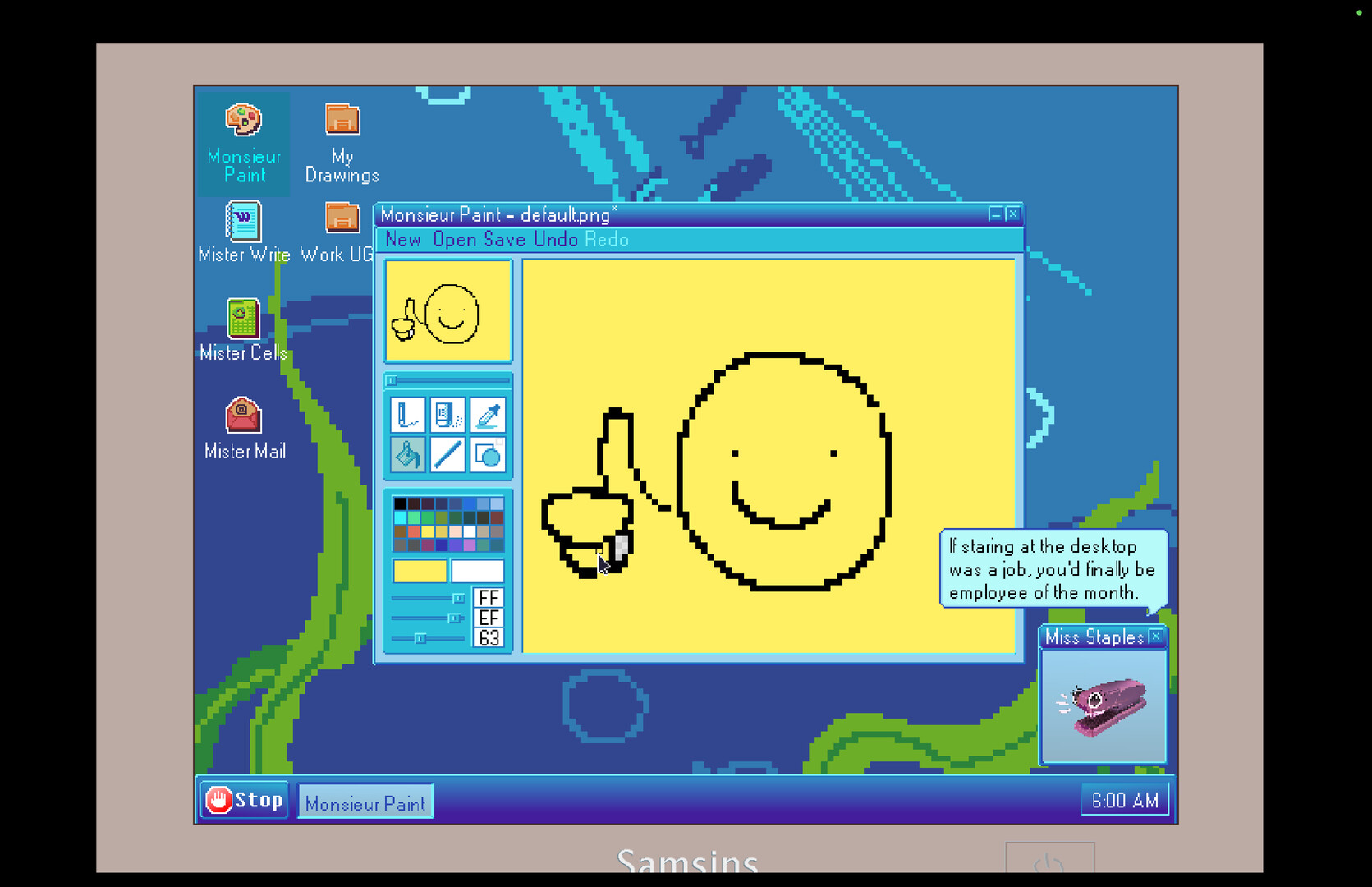
Task: Click Monsieur Paint taskbar button
Action: click(365, 802)
